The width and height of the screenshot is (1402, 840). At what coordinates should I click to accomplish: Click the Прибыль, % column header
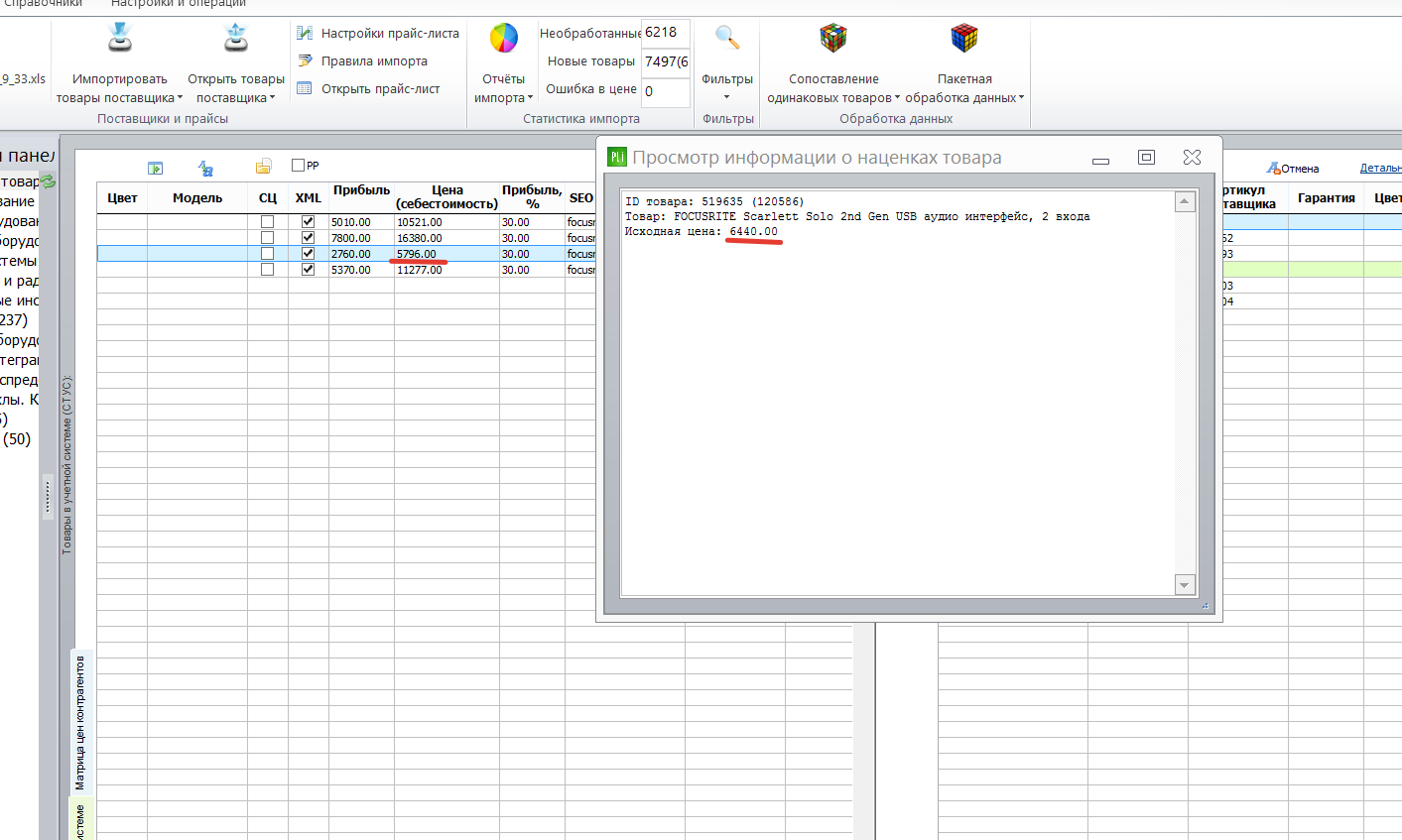click(x=532, y=196)
